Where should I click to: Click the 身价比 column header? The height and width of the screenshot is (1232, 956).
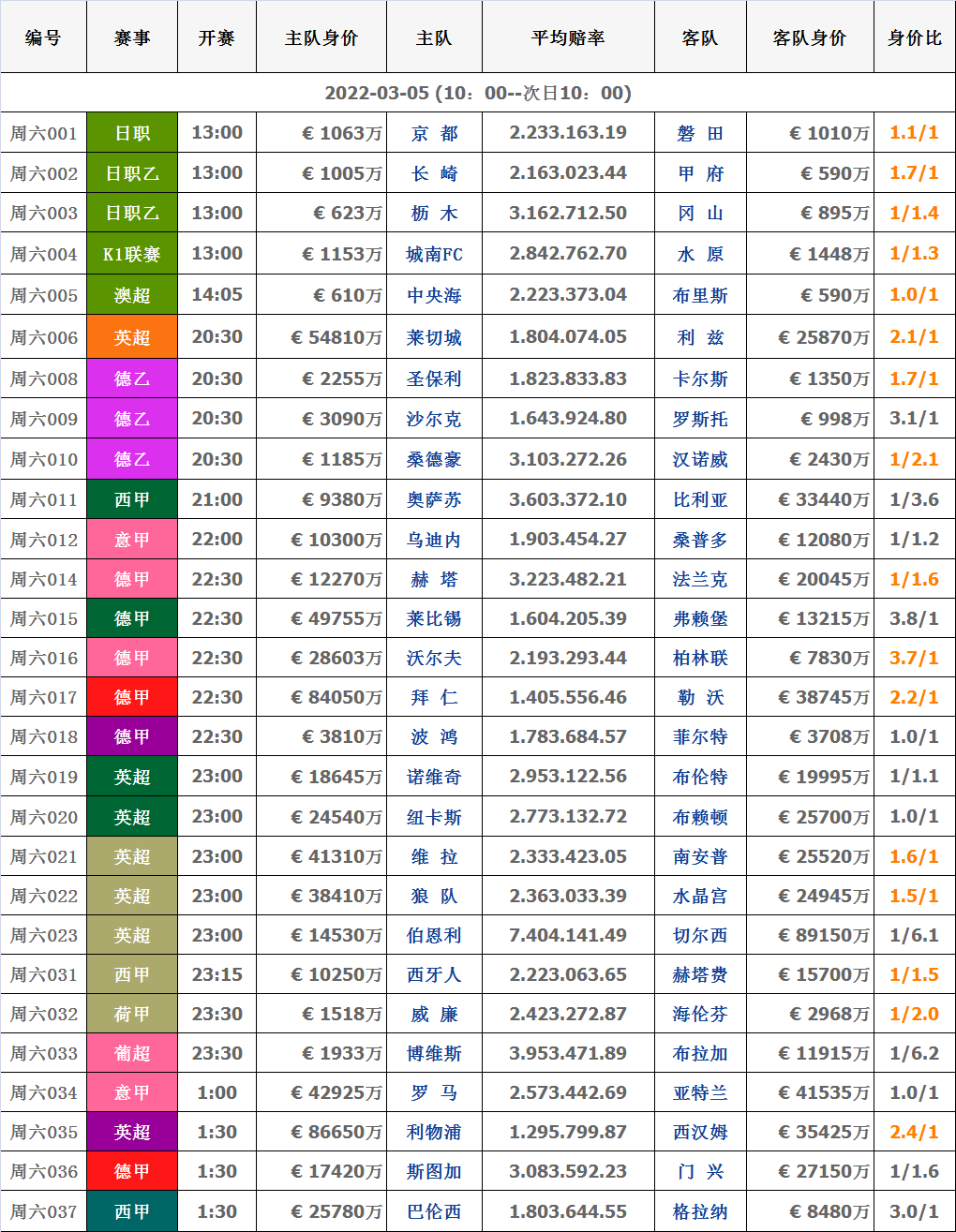point(914,38)
